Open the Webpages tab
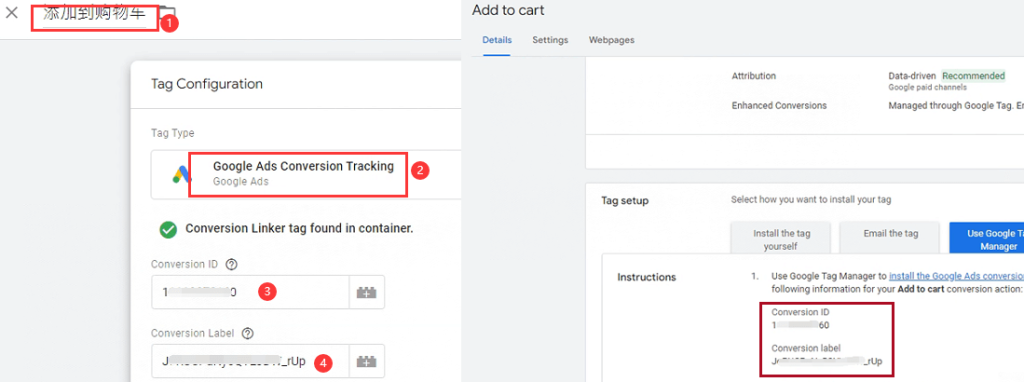Screen dimensions: 1024x382 click(x=611, y=40)
